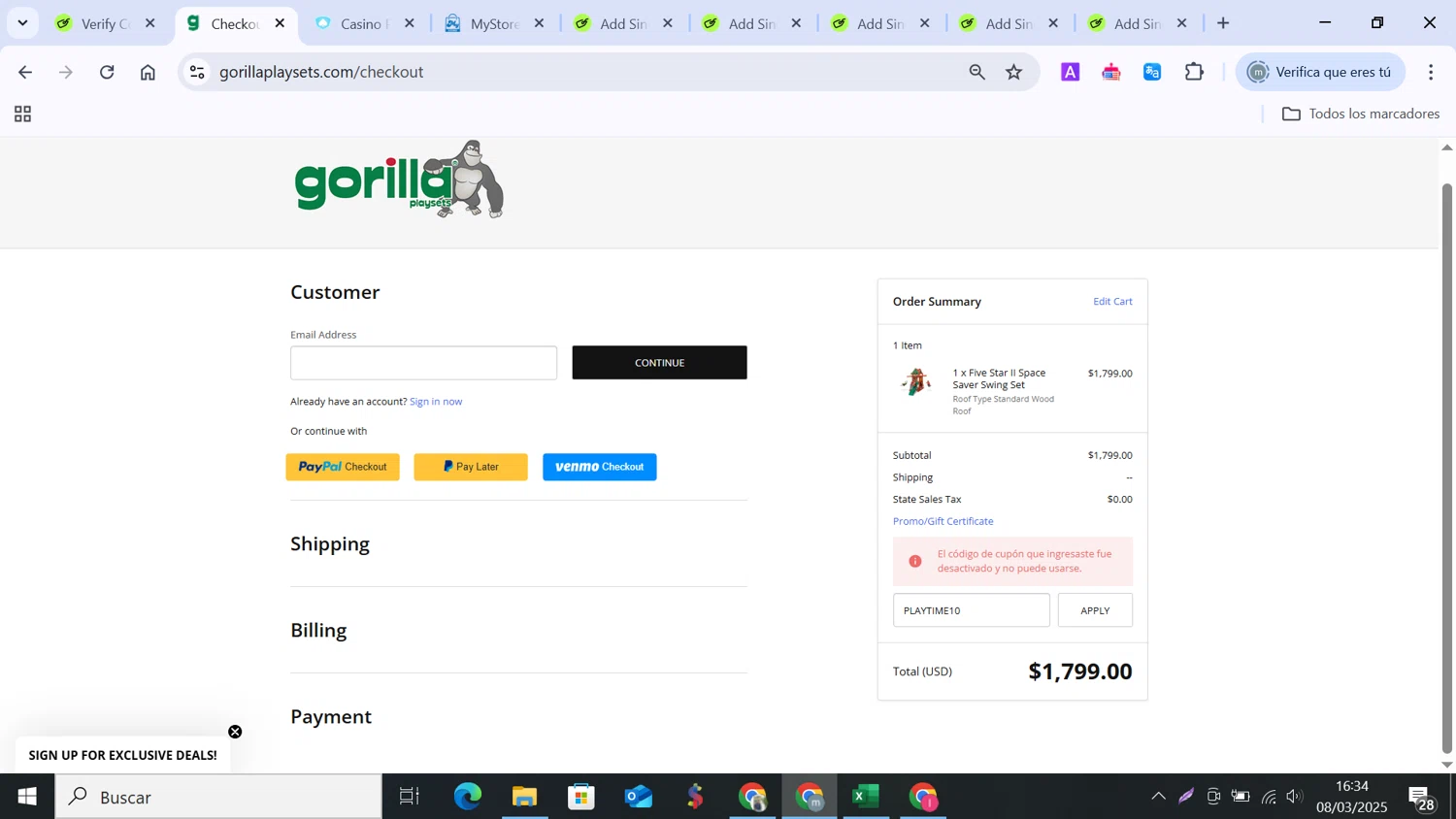Switch to the Verify tab

click(x=105, y=23)
